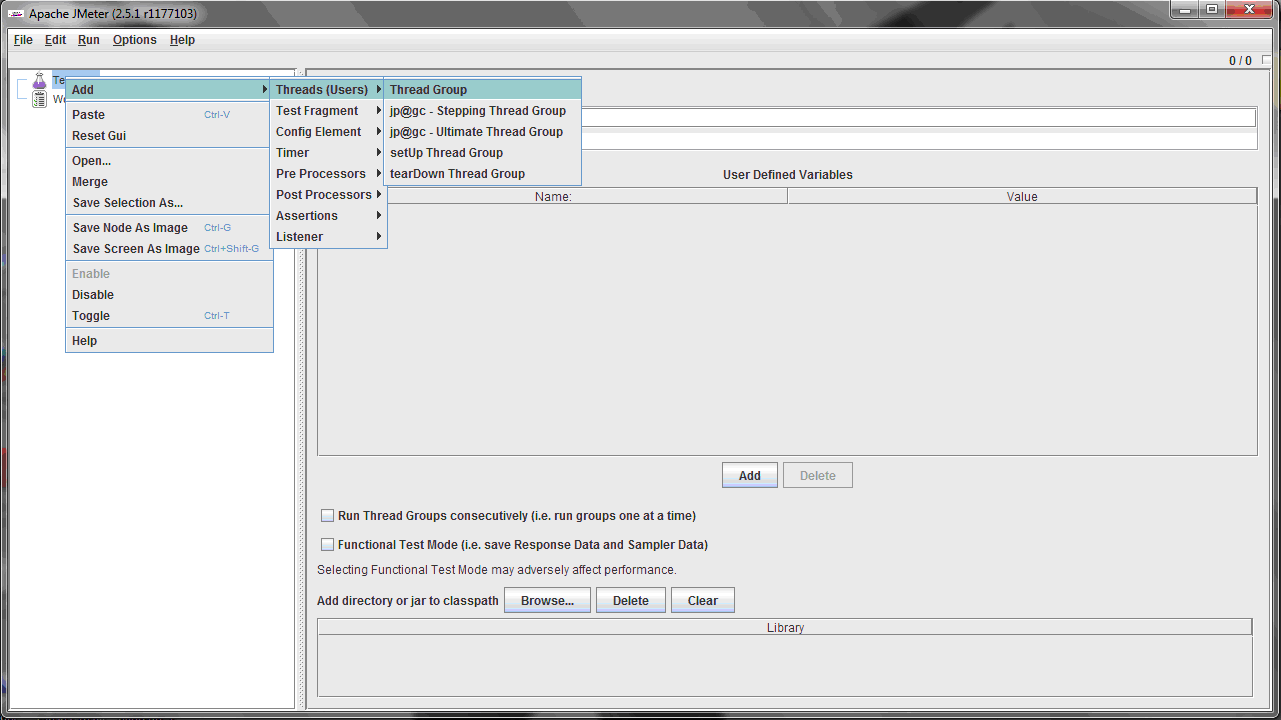Expand Post Processors submenu
This screenshot has height=720, width=1281.
click(328, 195)
